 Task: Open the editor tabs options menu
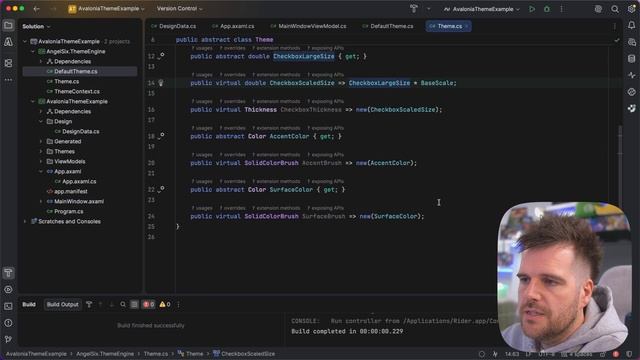tap(615, 26)
